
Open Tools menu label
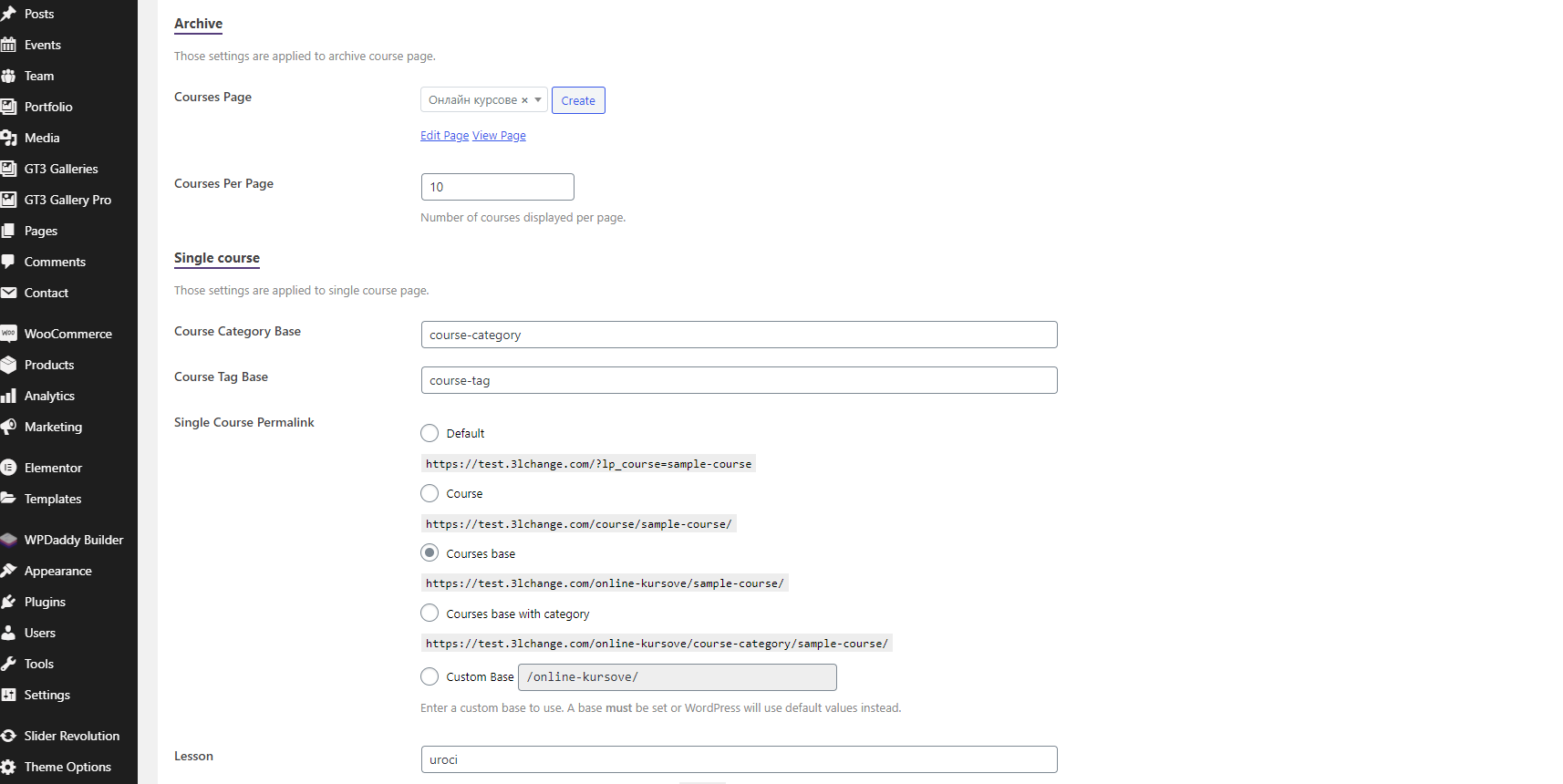[x=39, y=664]
